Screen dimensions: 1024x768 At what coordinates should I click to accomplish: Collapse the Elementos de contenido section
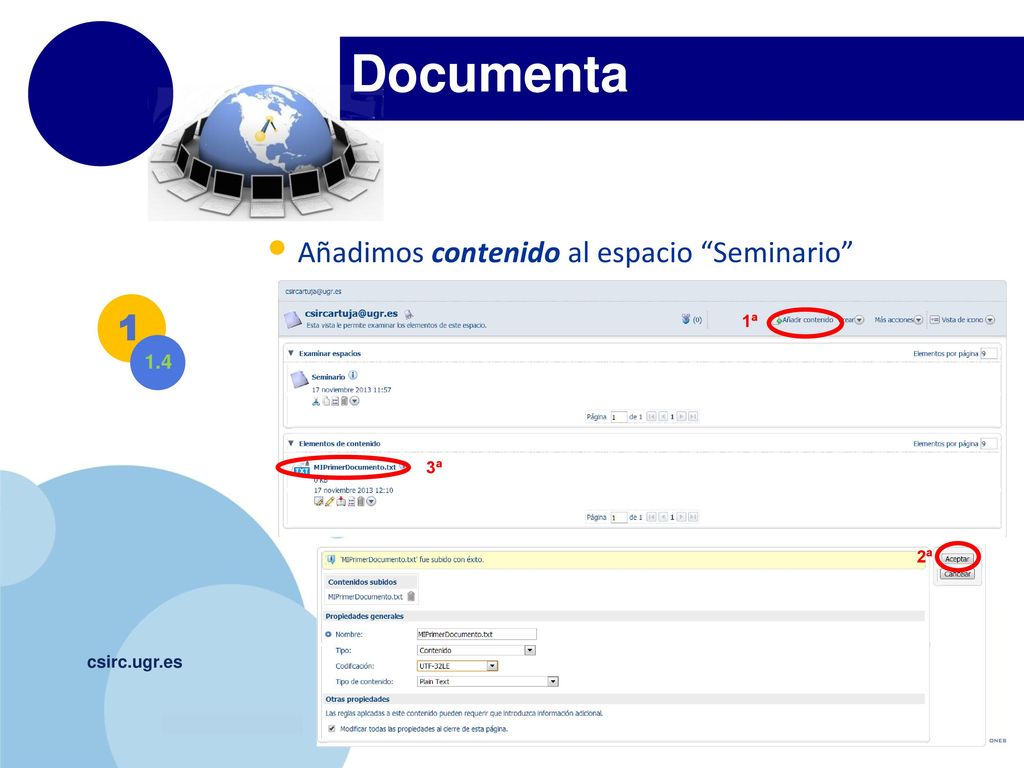[x=291, y=443]
